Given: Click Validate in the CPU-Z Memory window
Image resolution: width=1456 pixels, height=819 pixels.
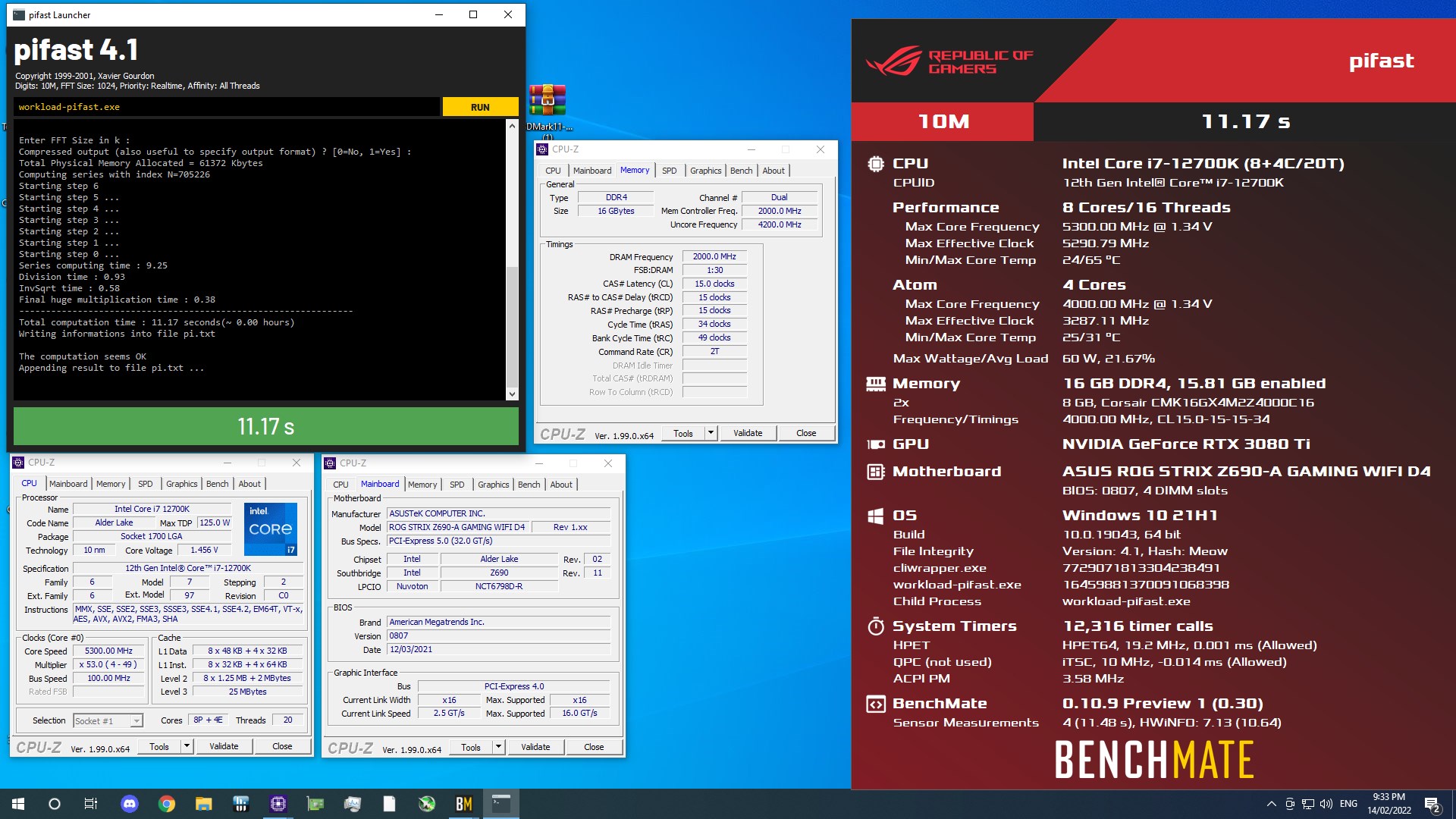Looking at the screenshot, I should click(748, 433).
